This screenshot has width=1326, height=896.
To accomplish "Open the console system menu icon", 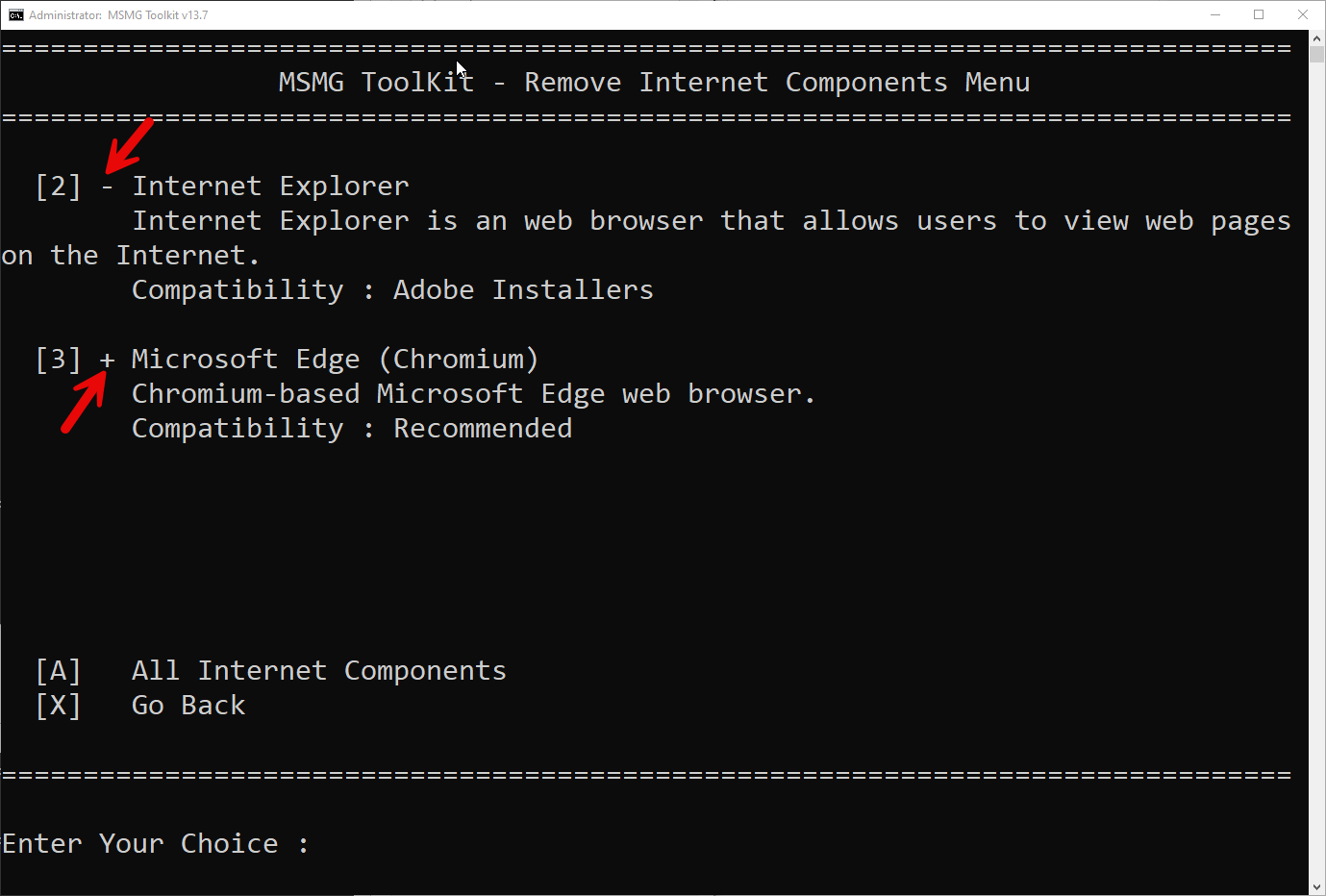I will tap(16, 14).
